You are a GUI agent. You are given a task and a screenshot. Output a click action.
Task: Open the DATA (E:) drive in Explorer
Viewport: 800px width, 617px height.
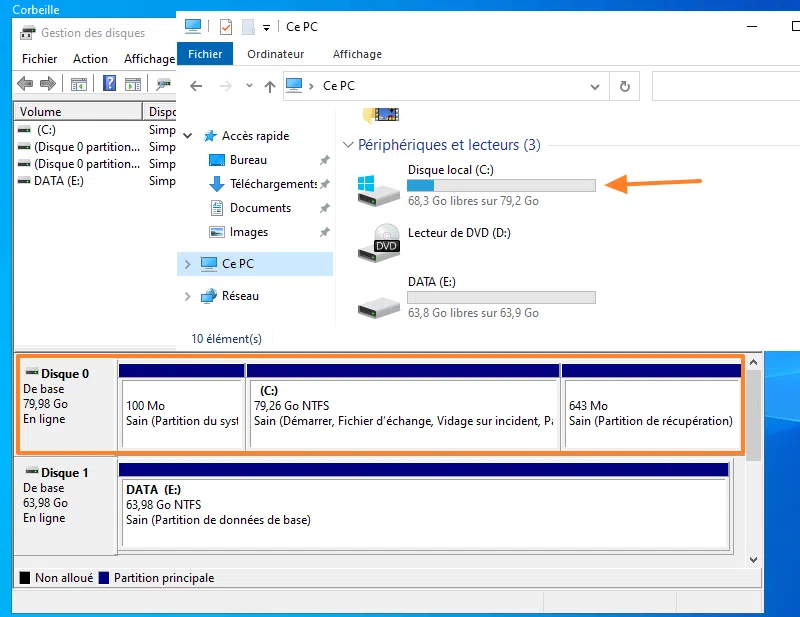(x=380, y=302)
